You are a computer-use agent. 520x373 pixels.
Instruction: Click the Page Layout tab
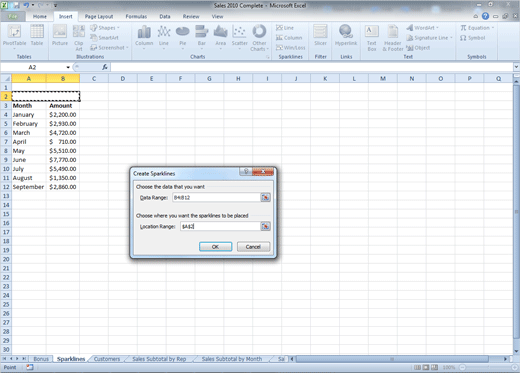pos(99,16)
